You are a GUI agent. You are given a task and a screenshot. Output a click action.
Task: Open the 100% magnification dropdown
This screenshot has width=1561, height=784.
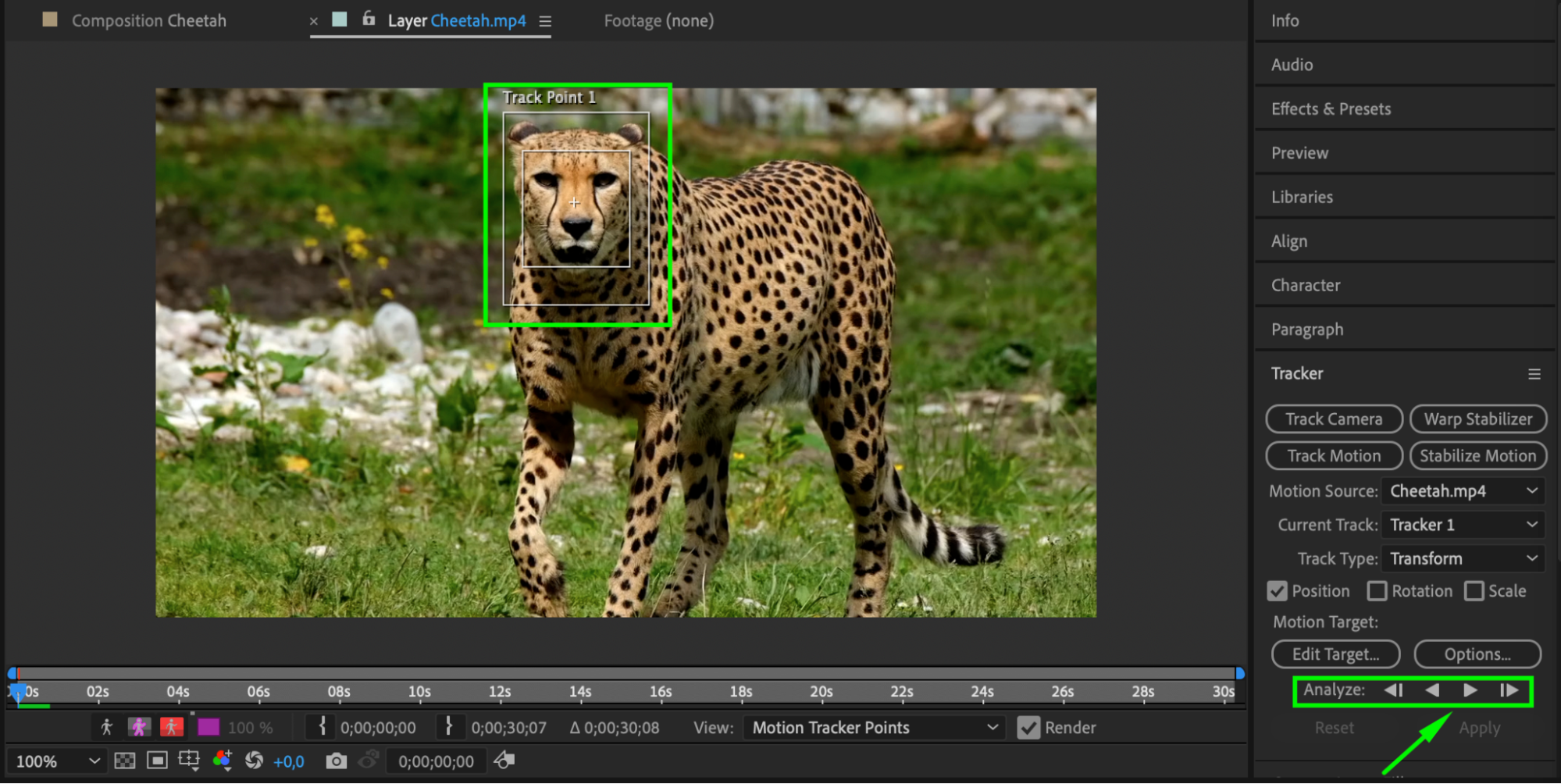pos(58,761)
